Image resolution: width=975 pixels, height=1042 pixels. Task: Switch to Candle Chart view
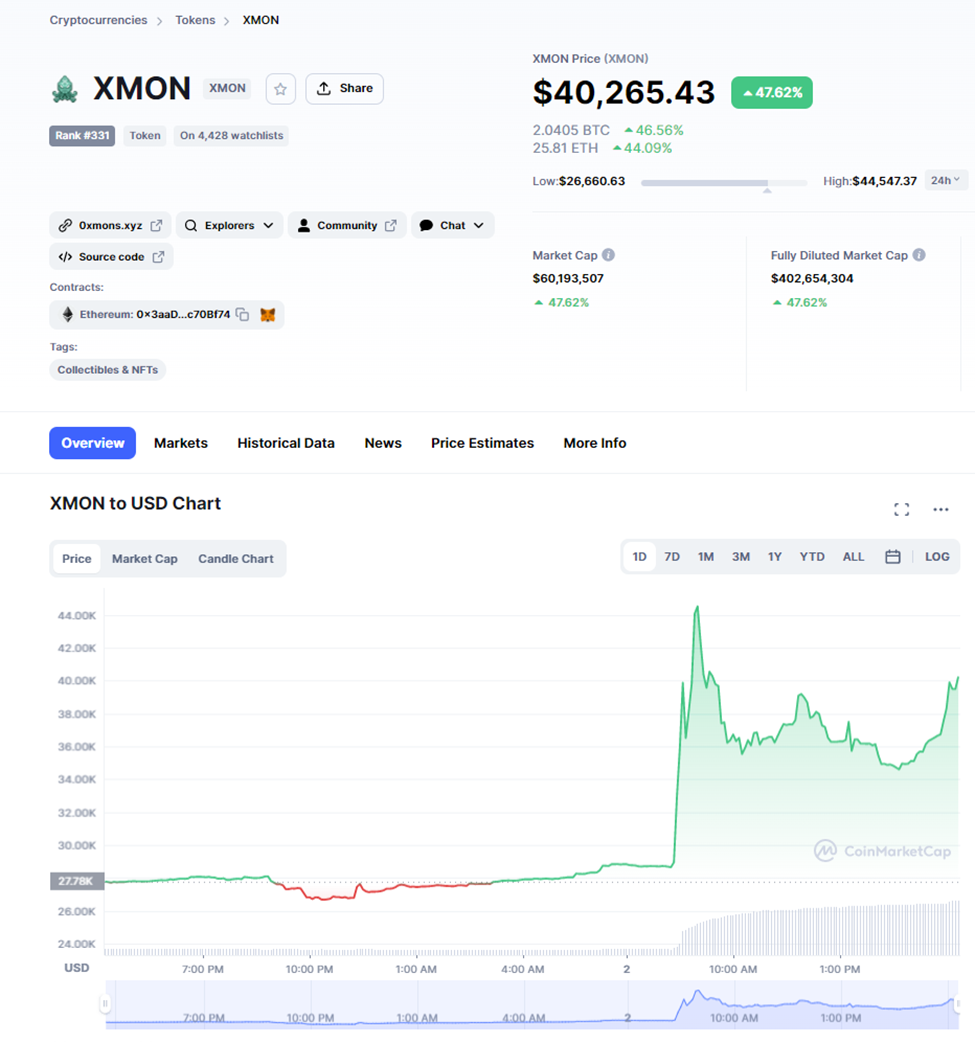pyautogui.click(x=236, y=559)
